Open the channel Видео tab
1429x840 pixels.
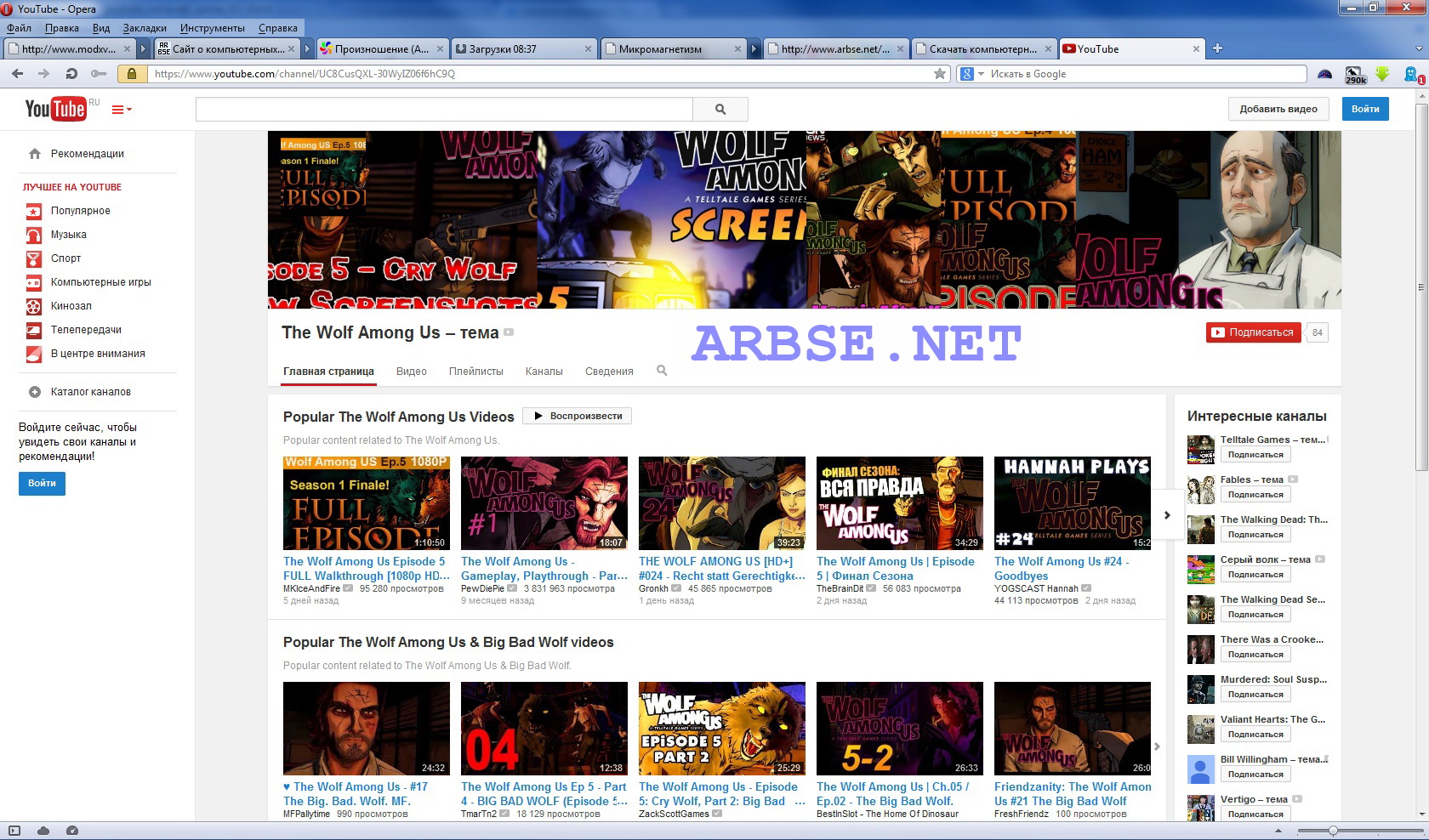(x=412, y=372)
